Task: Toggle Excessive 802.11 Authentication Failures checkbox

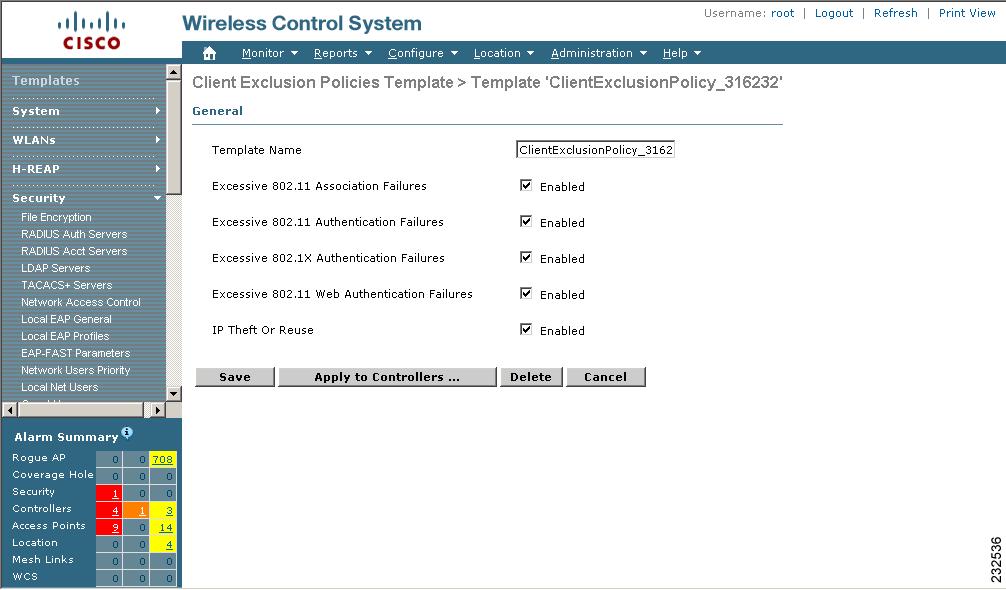Action: click(x=526, y=221)
